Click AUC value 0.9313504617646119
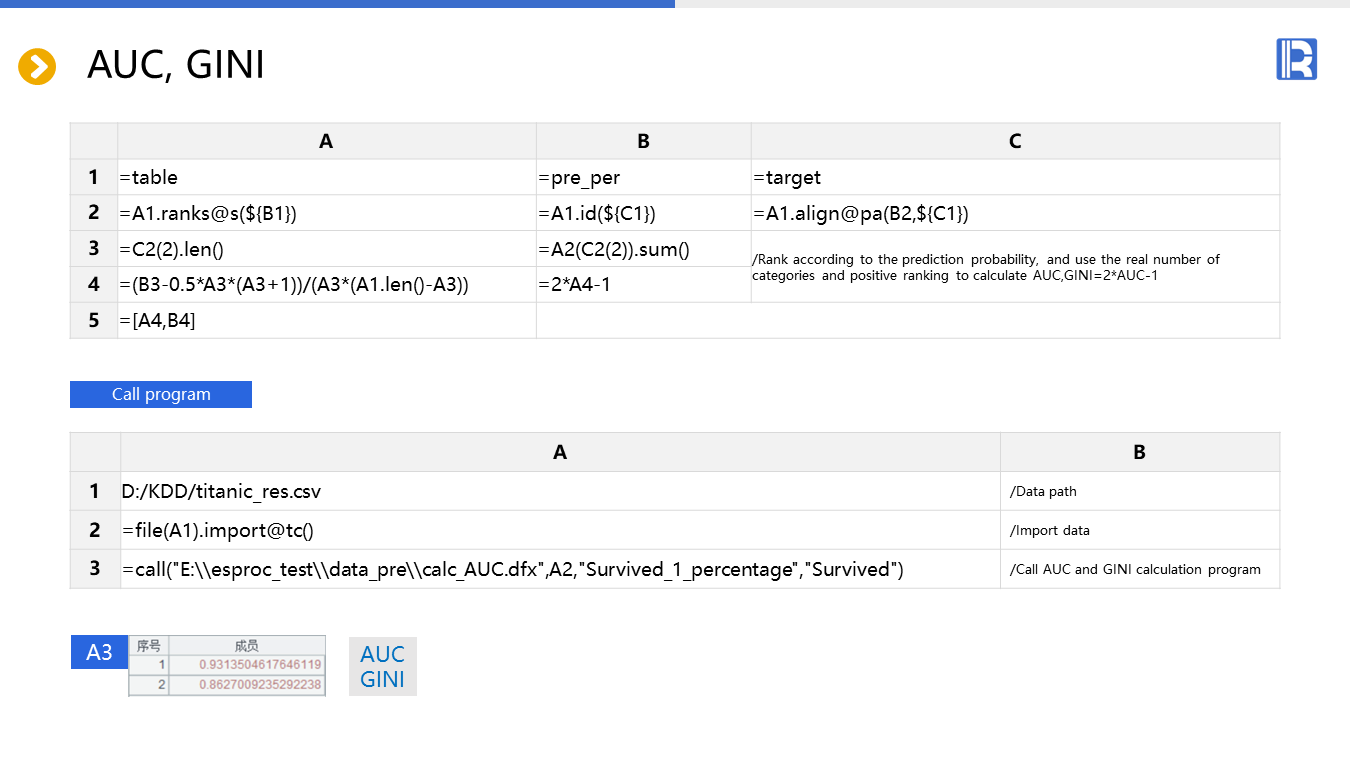1350x759 pixels. click(260, 665)
